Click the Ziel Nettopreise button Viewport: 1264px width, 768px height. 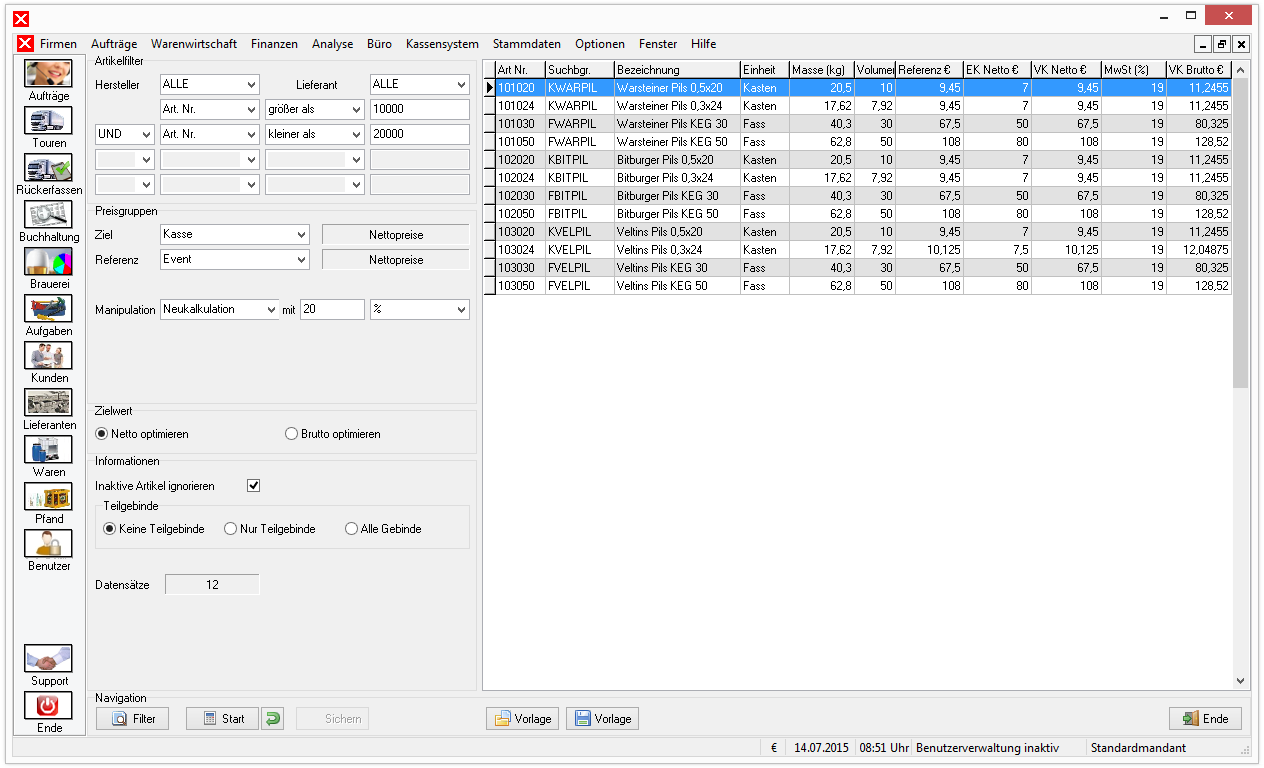tap(396, 235)
